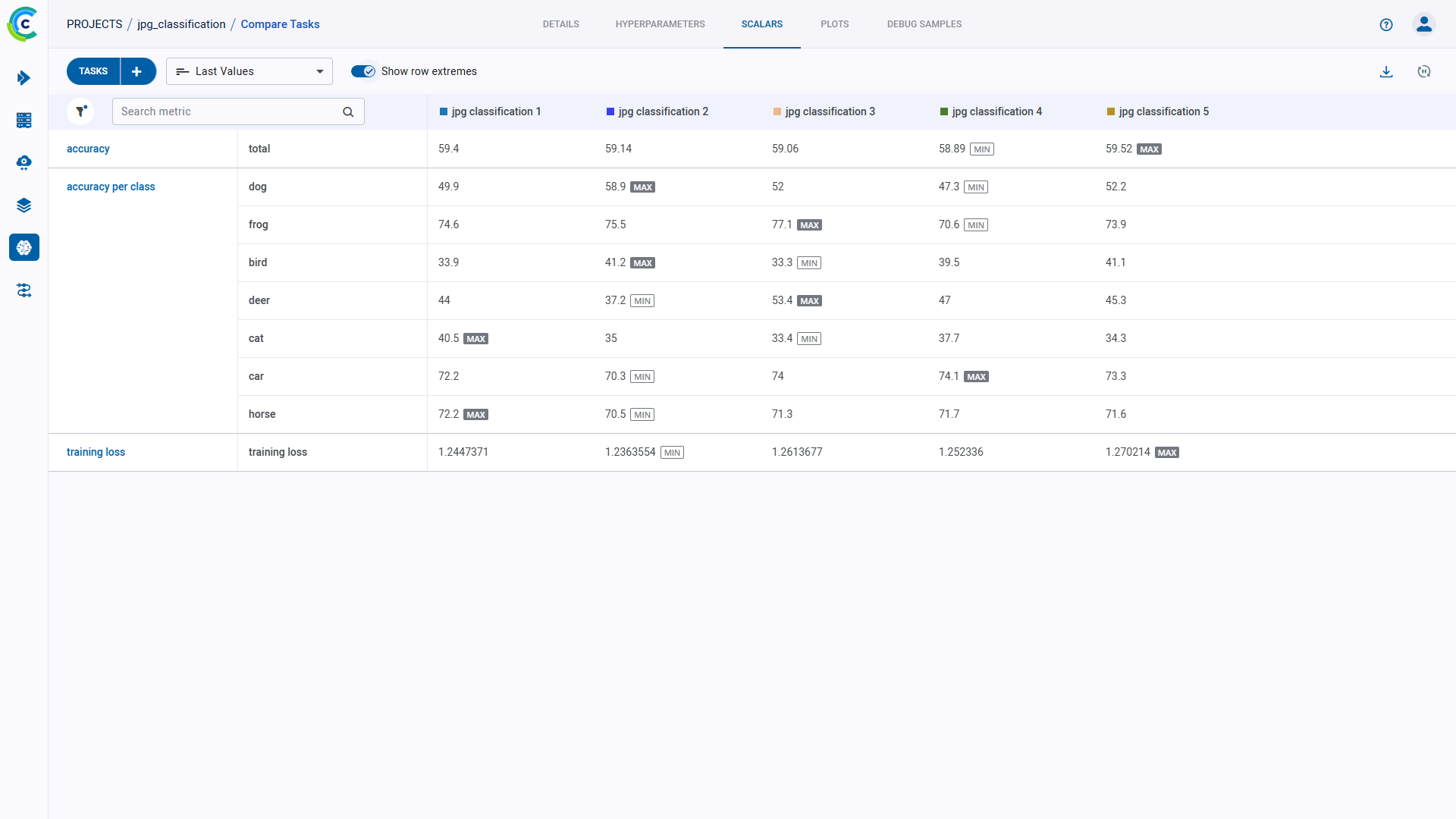Download the comparison table as CSV
This screenshot has width=1456, height=819.
coord(1386,71)
